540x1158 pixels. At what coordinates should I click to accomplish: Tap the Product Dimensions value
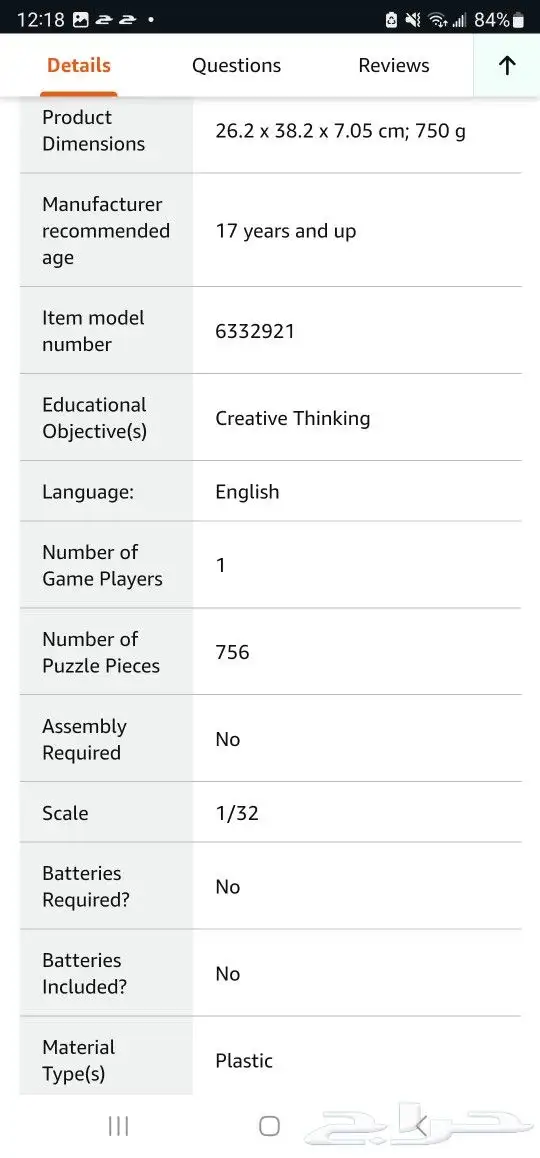click(x=341, y=131)
